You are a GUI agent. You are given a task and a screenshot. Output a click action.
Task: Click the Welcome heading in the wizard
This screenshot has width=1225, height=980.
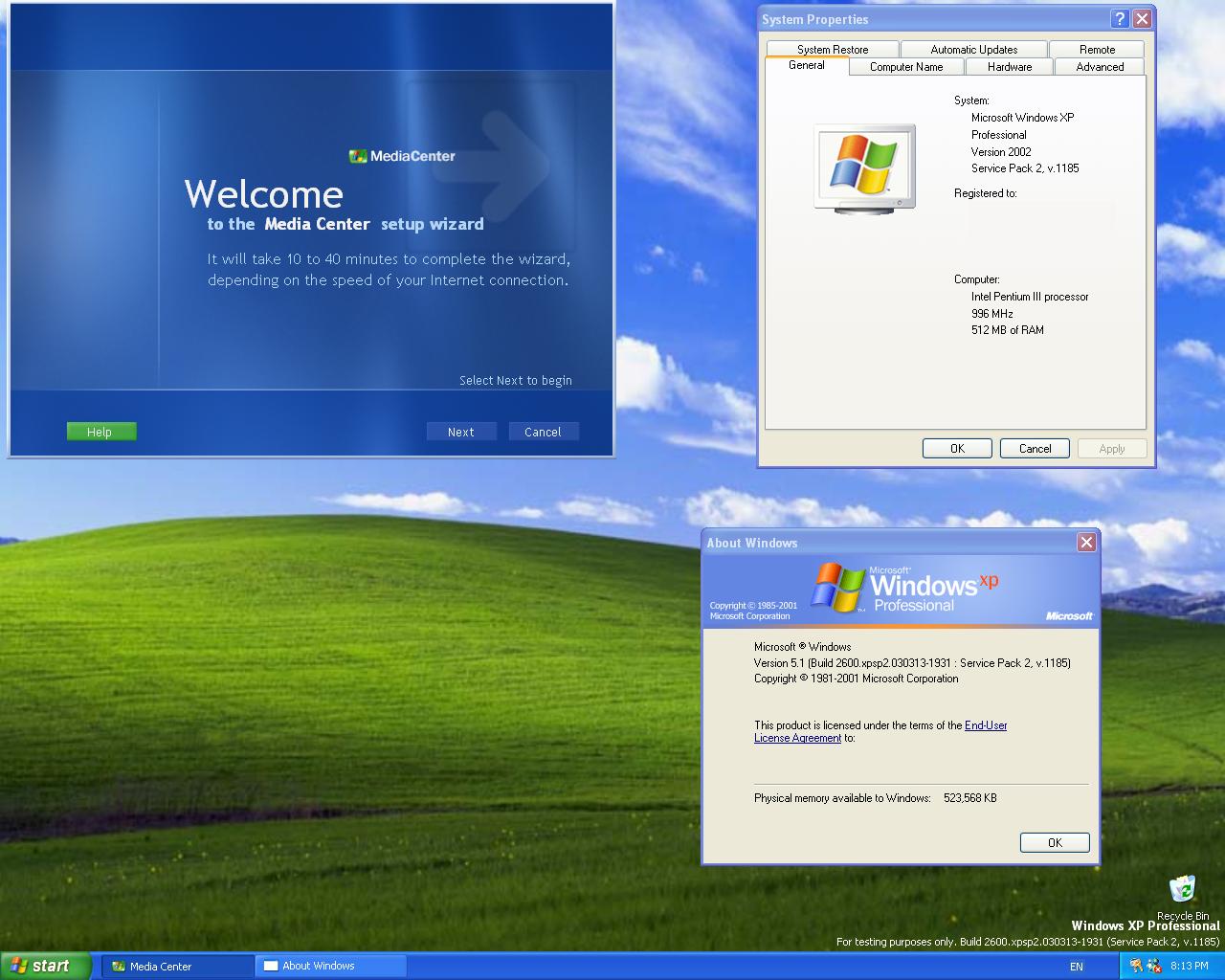[x=263, y=194]
